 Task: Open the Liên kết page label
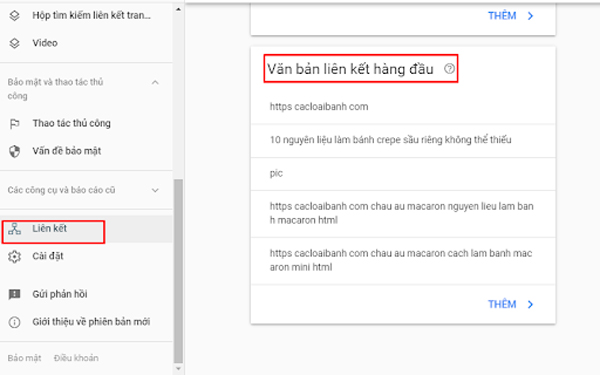(49, 228)
